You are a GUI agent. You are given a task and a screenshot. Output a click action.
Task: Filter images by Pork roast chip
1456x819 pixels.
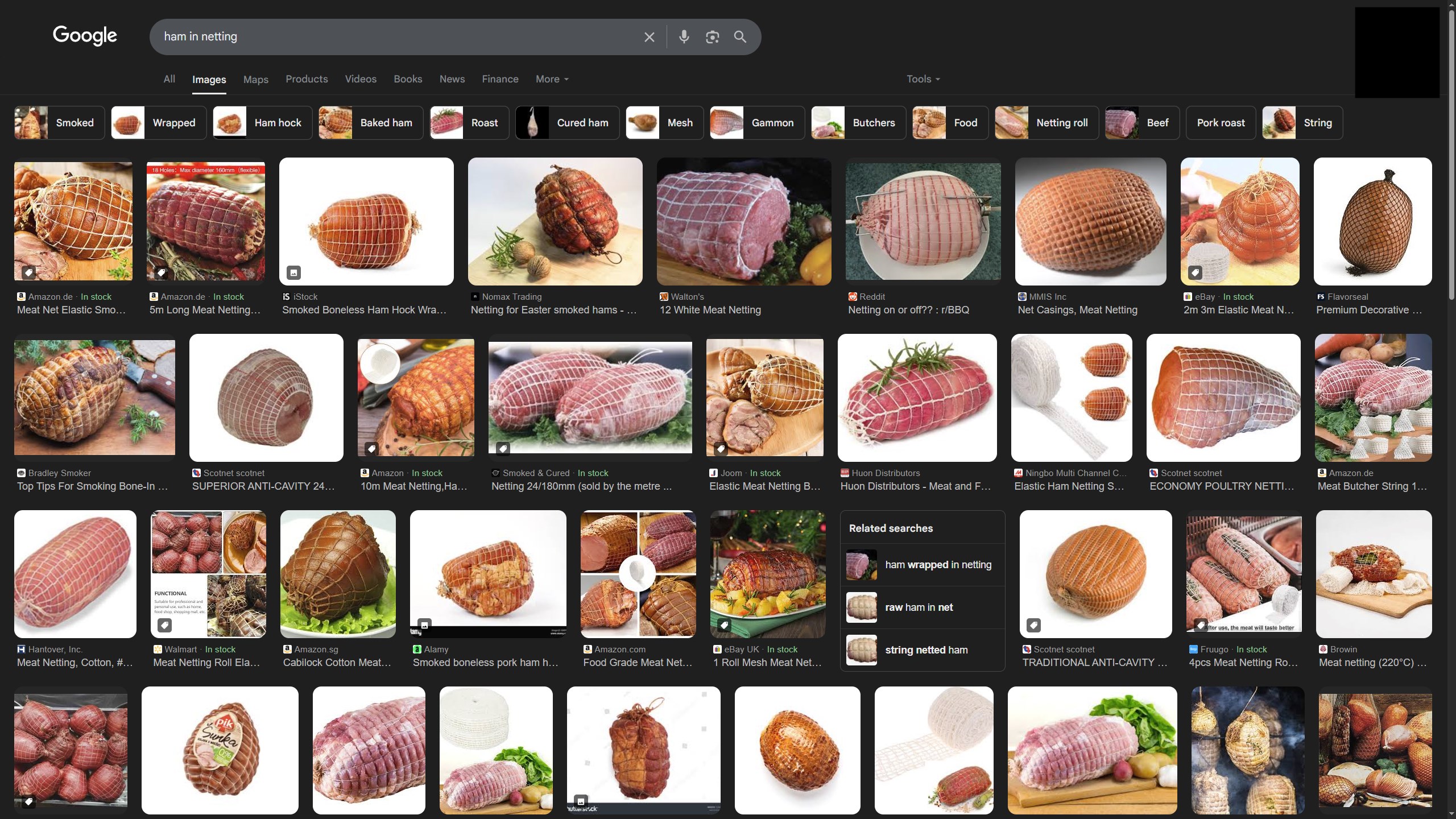point(1221,123)
